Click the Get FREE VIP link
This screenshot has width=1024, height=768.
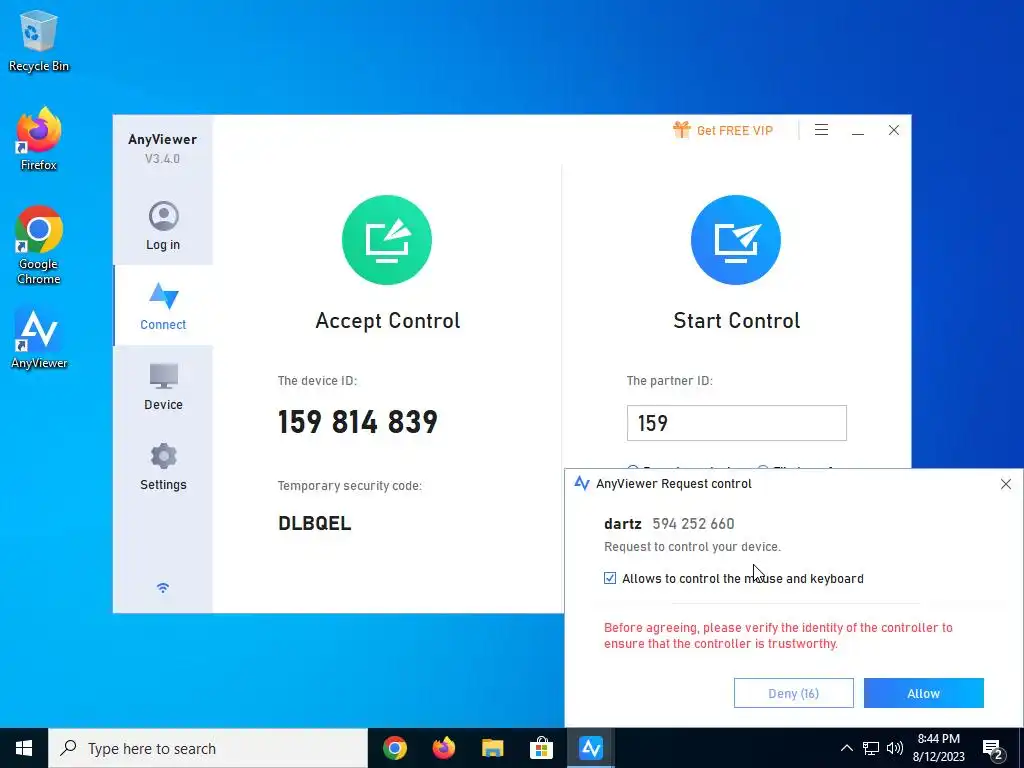tap(735, 131)
